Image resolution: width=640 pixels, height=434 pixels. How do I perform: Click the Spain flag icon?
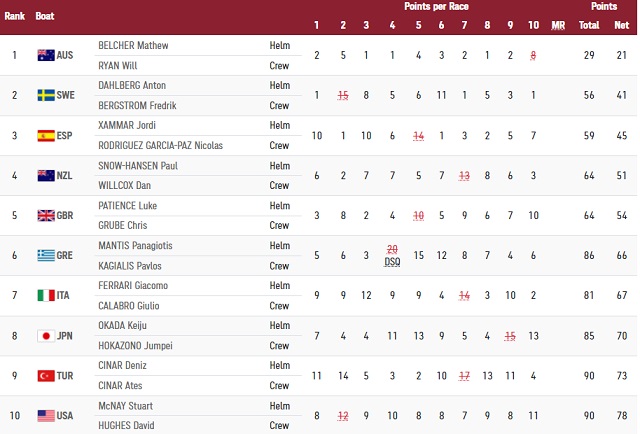[46, 135]
